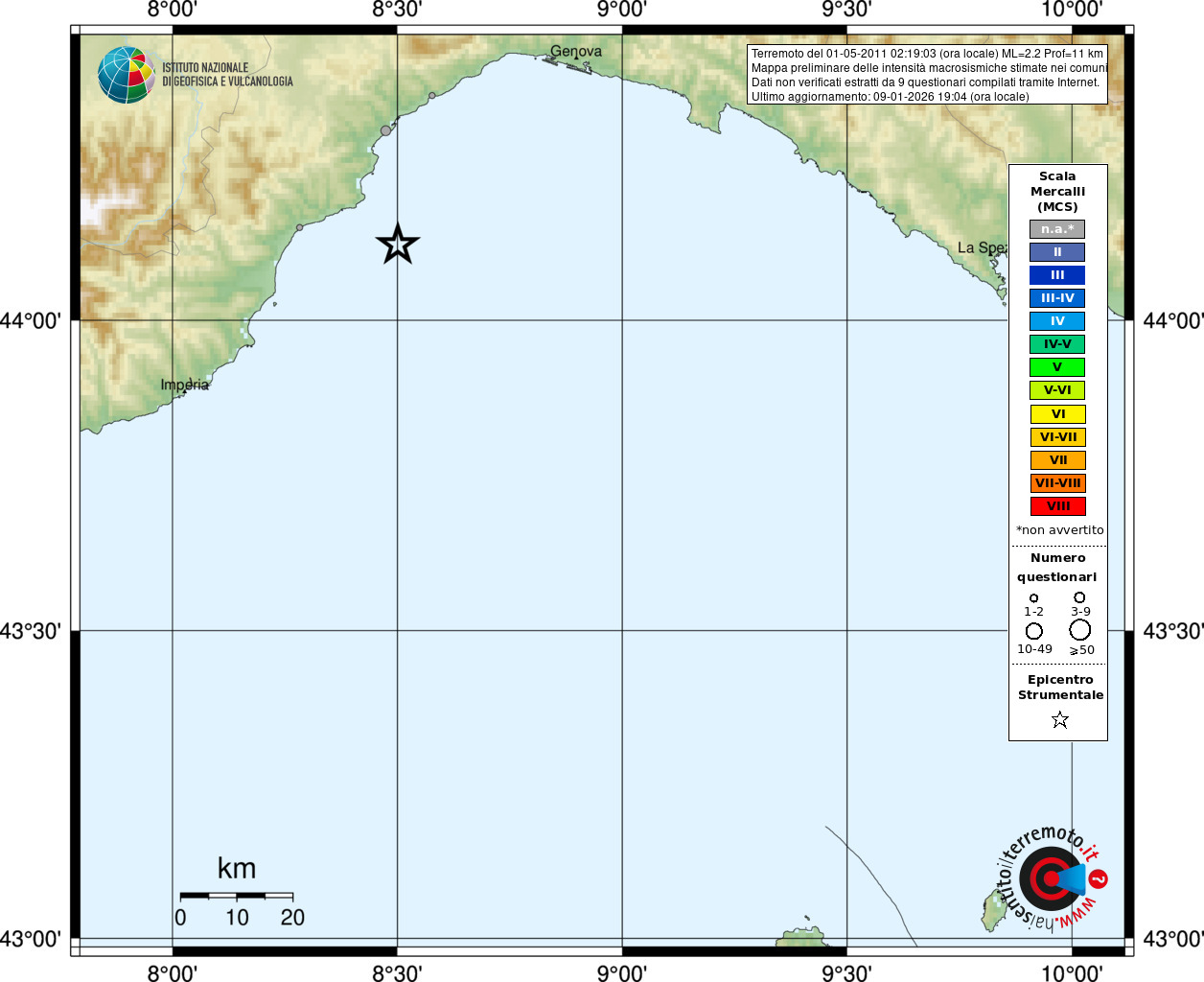Click the gray n.a.* legend swatch

pos(1057,229)
